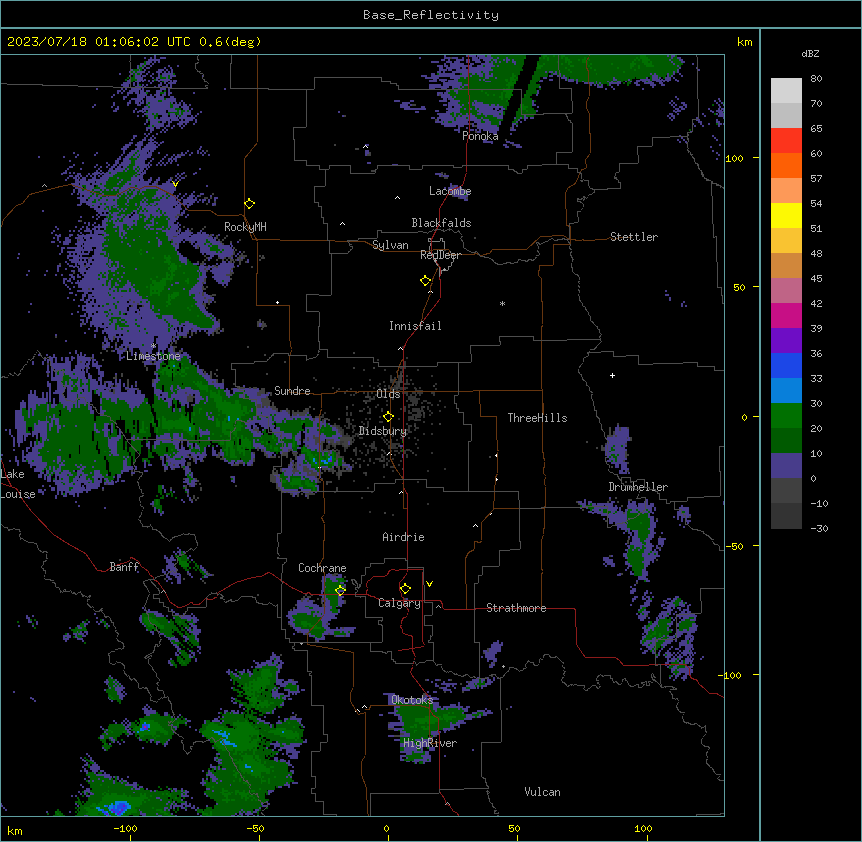Click the km unit label at bottom left
Screen dimensions: 862x842
tap(15, 830)
